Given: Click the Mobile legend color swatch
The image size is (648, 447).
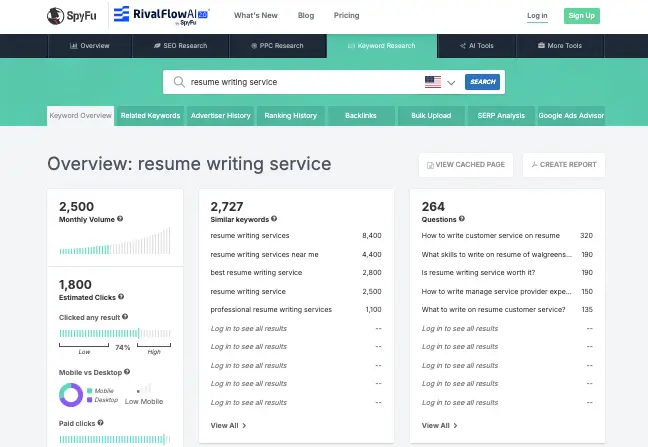Looking at the screenshot, I should pos(90,390).
